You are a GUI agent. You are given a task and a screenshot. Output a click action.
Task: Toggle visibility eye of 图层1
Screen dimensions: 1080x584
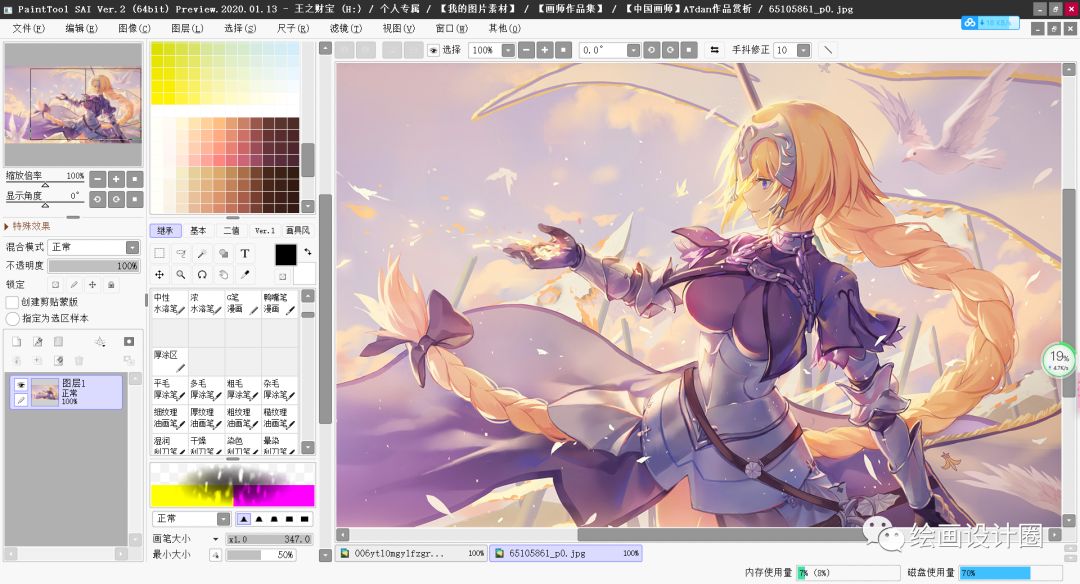coord(21,385)
